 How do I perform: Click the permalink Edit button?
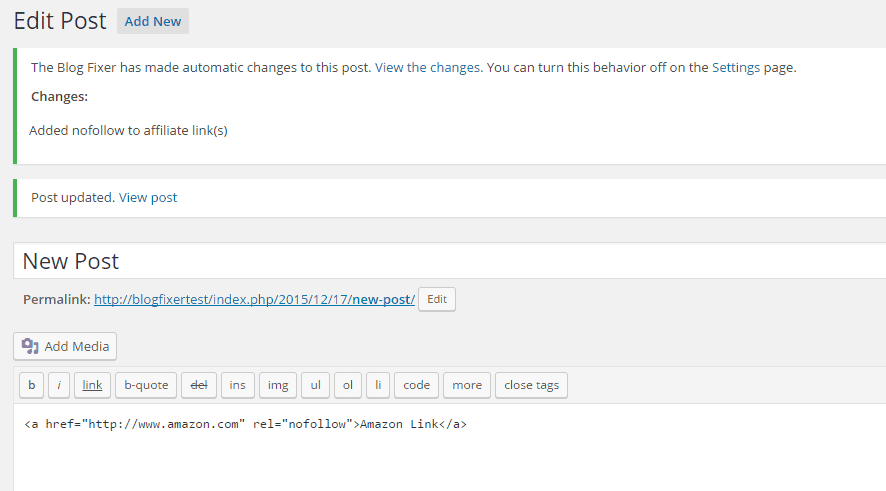[x=437, y=299]
